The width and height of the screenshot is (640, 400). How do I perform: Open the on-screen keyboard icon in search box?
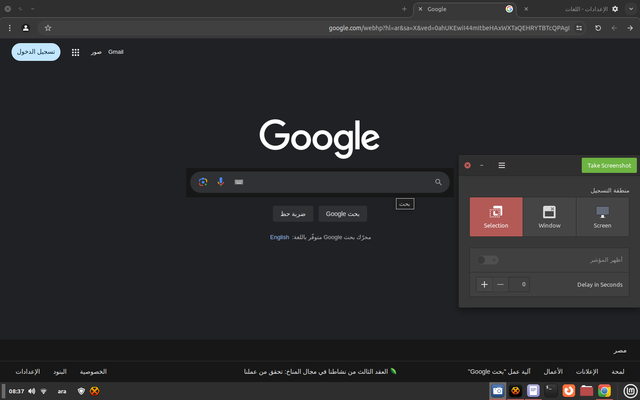(x=239, y=182)
